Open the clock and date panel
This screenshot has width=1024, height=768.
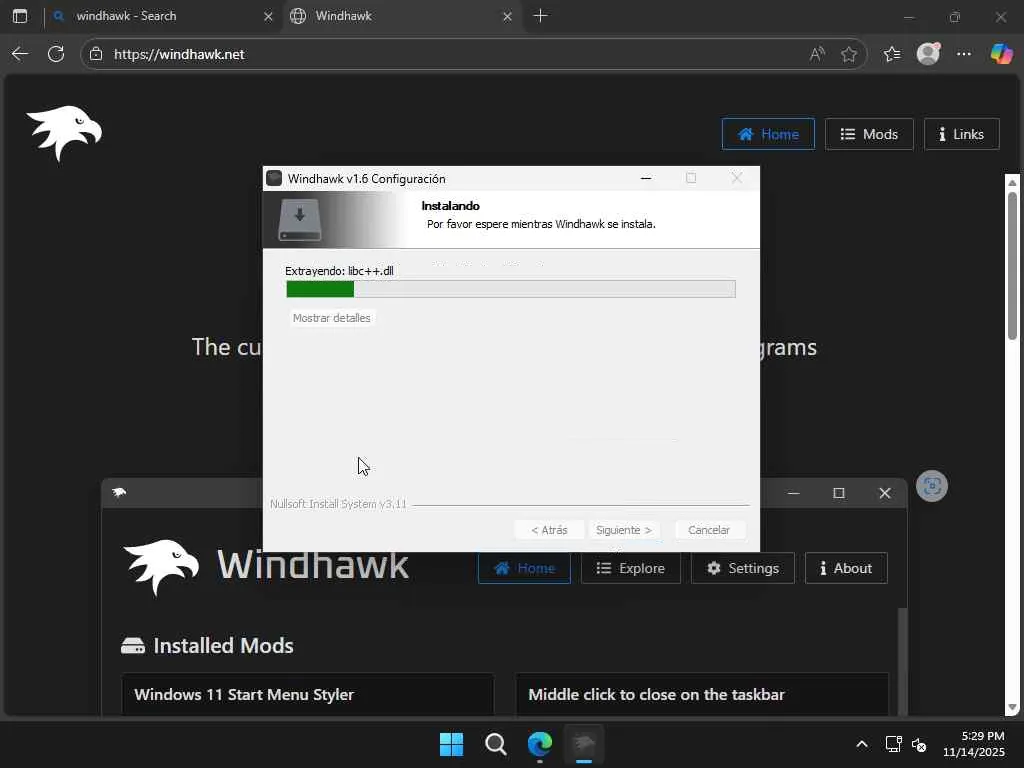pos(974,744)
